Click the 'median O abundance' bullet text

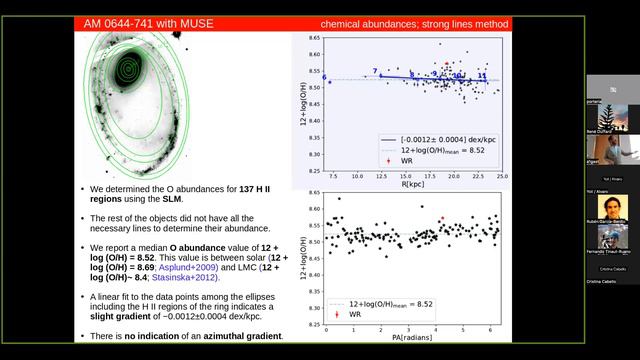(189, 262)
